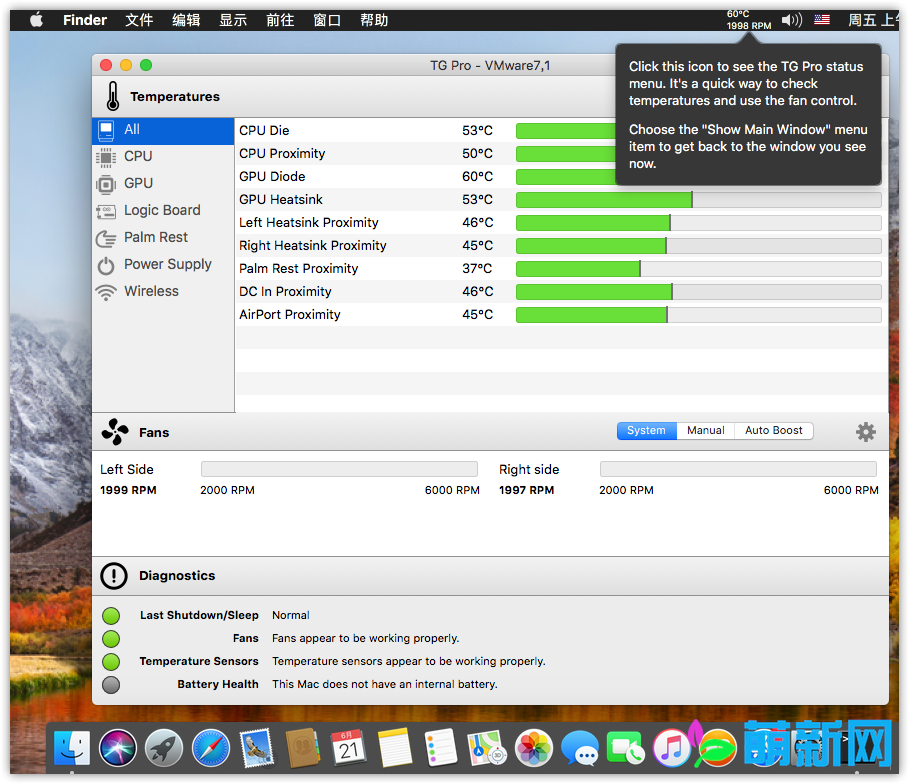Screen dimensions: 909x784
Task: Open Photos app in the Dock
Action: click(534, 748)
